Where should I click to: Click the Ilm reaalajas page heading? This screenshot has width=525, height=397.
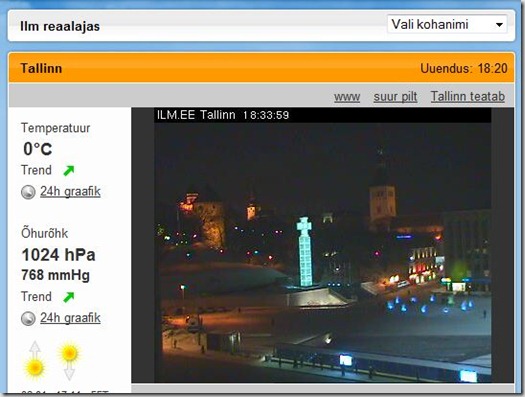[x=60, y=26]
